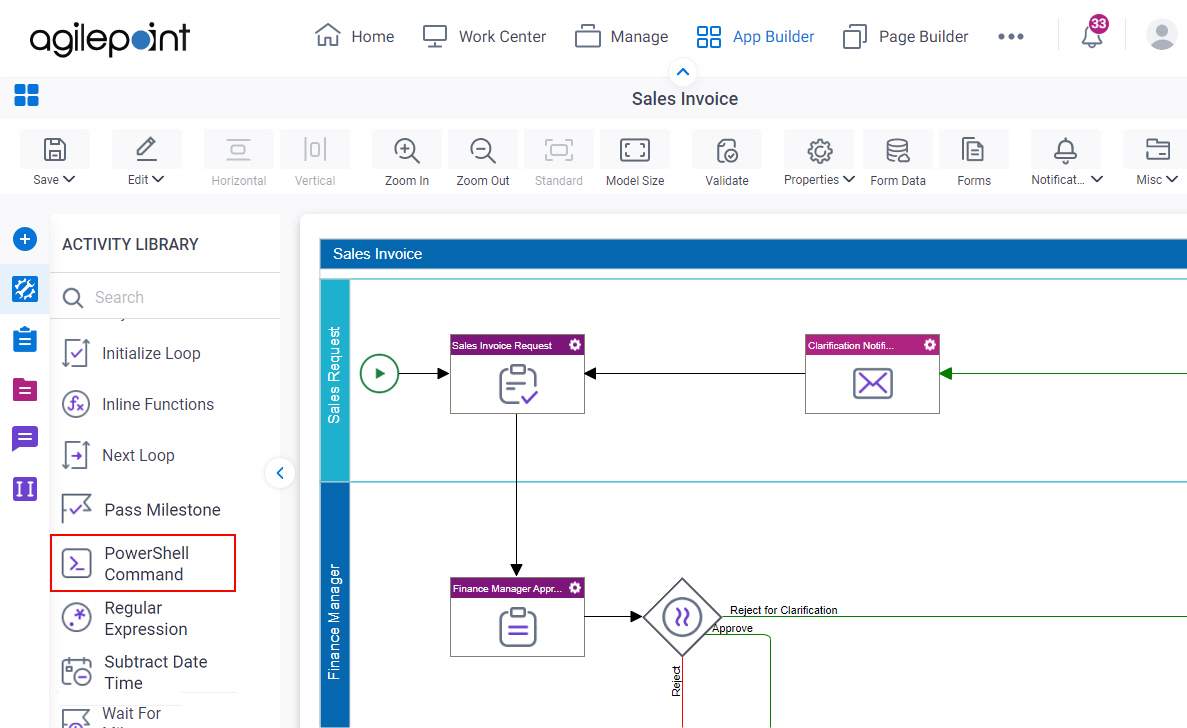Viewport: 1187px width, 728px height.
Task: Click the Reject for Clarification connector label
Action: [x=784, y=610]
